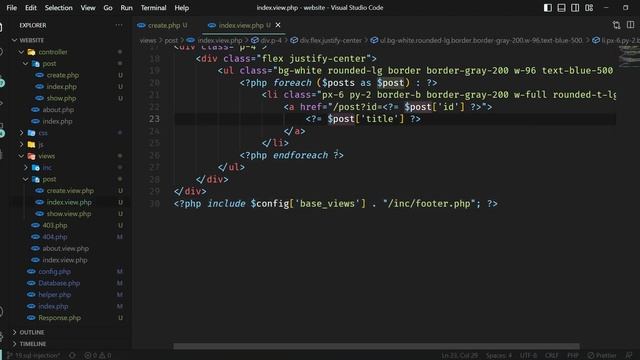The height and width of the screenshot is (360, 640).
Task: Open the Terminal menu
Action: (153, 8)
